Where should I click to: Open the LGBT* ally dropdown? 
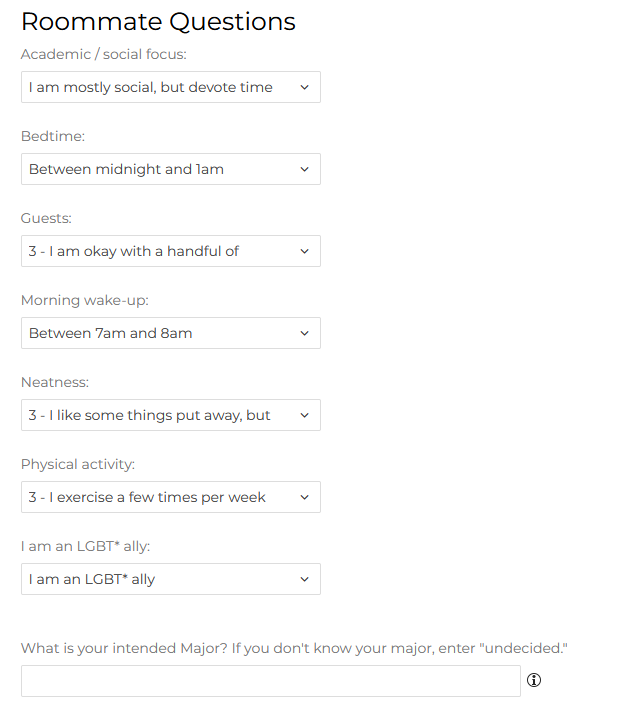[x=170, y=579]
